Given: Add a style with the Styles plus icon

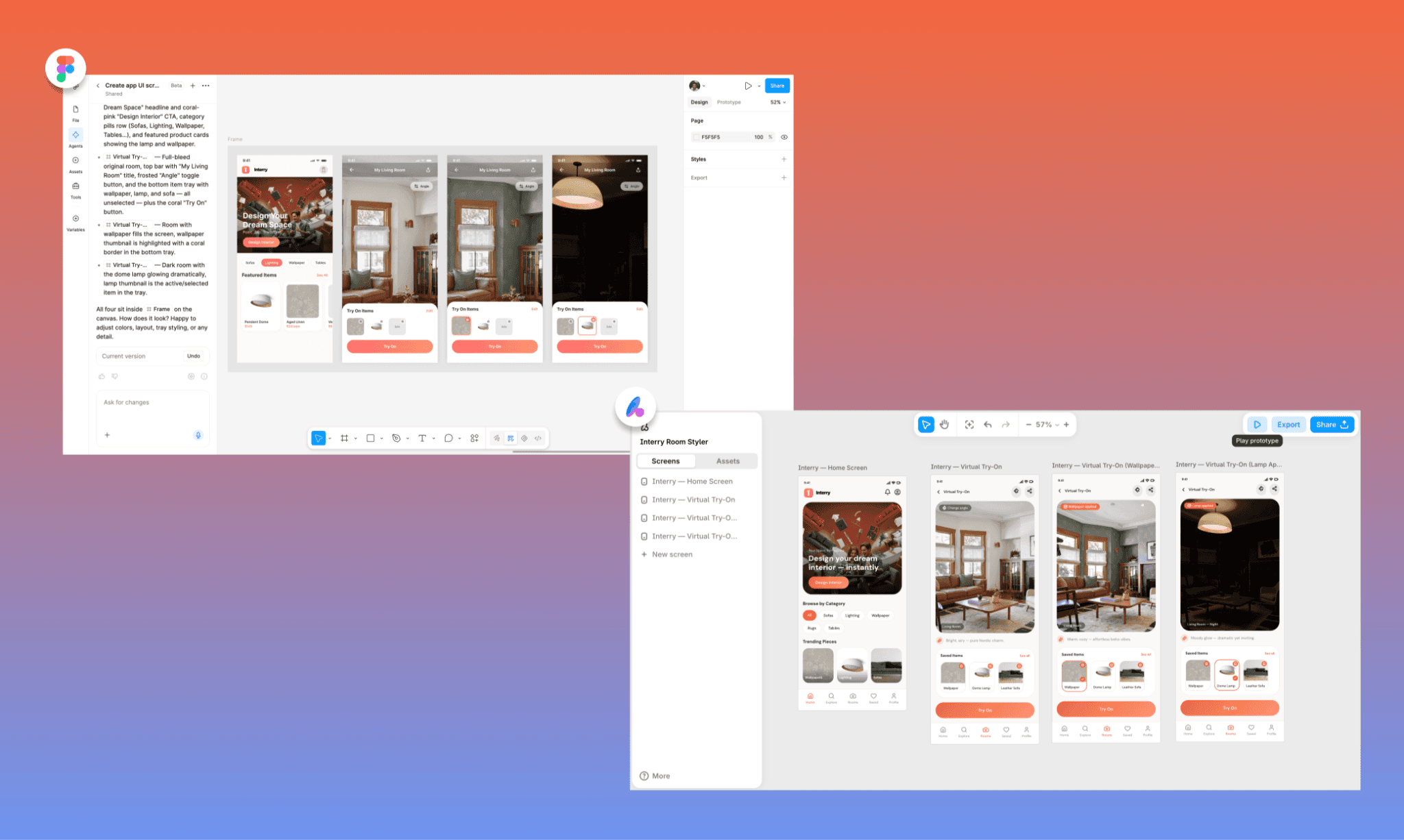Looking at the screenshot, I should pos(784,159).
